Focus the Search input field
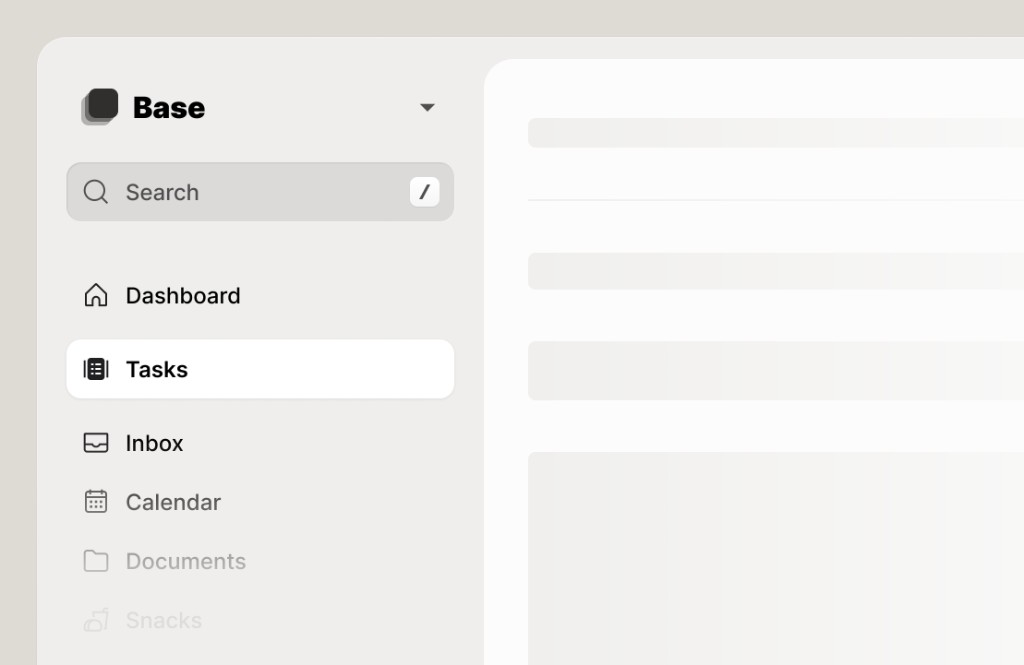 (260, 192)
